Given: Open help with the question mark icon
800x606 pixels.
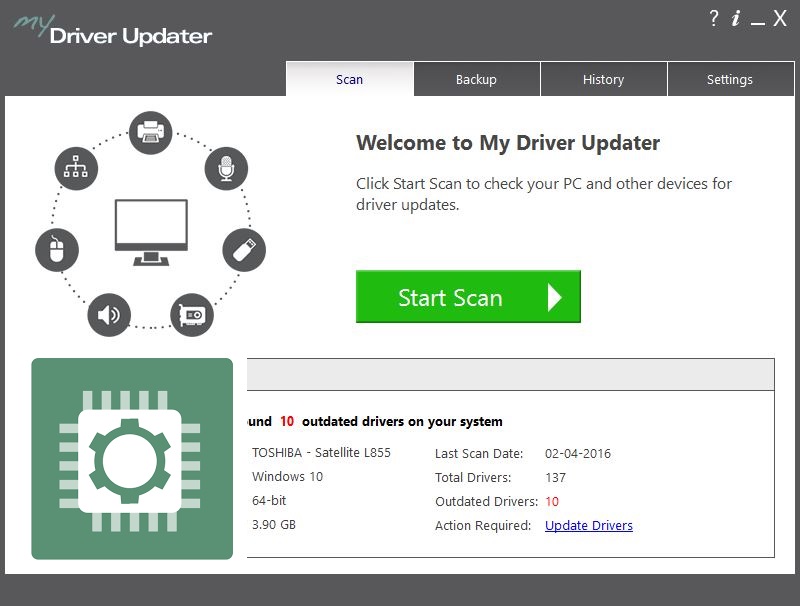Looking at the screenshot, I should (714, 18).
